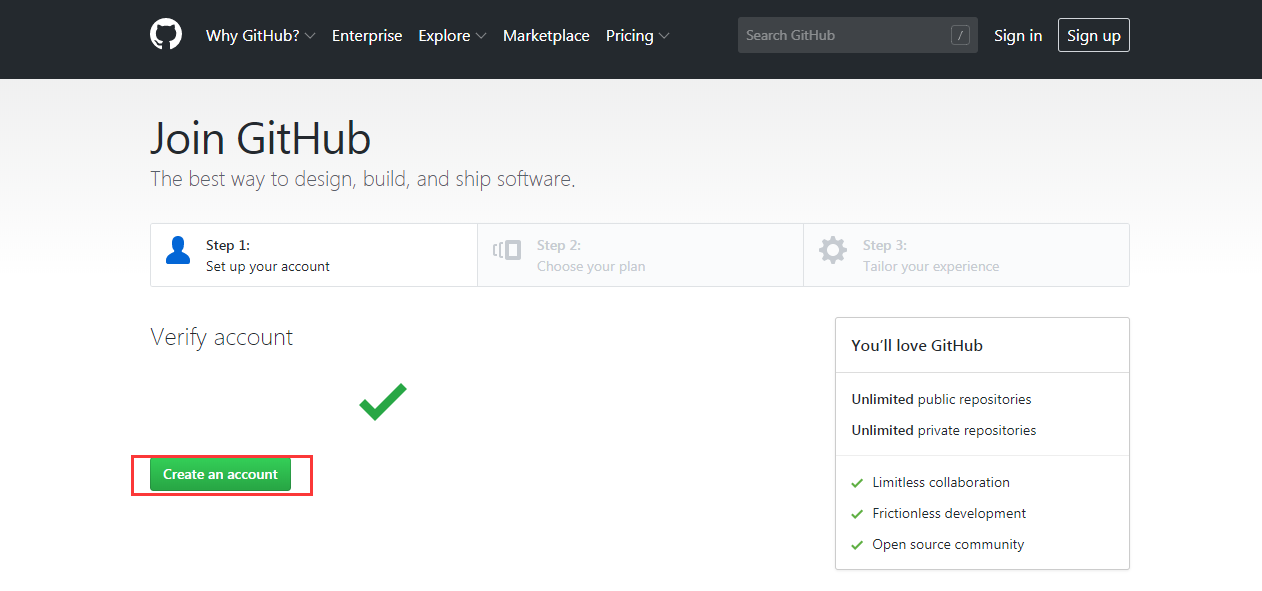Focus the Search GitHub input field
Image resolution: width=1262 pixels, height=591 pixels.
(845, 36)
